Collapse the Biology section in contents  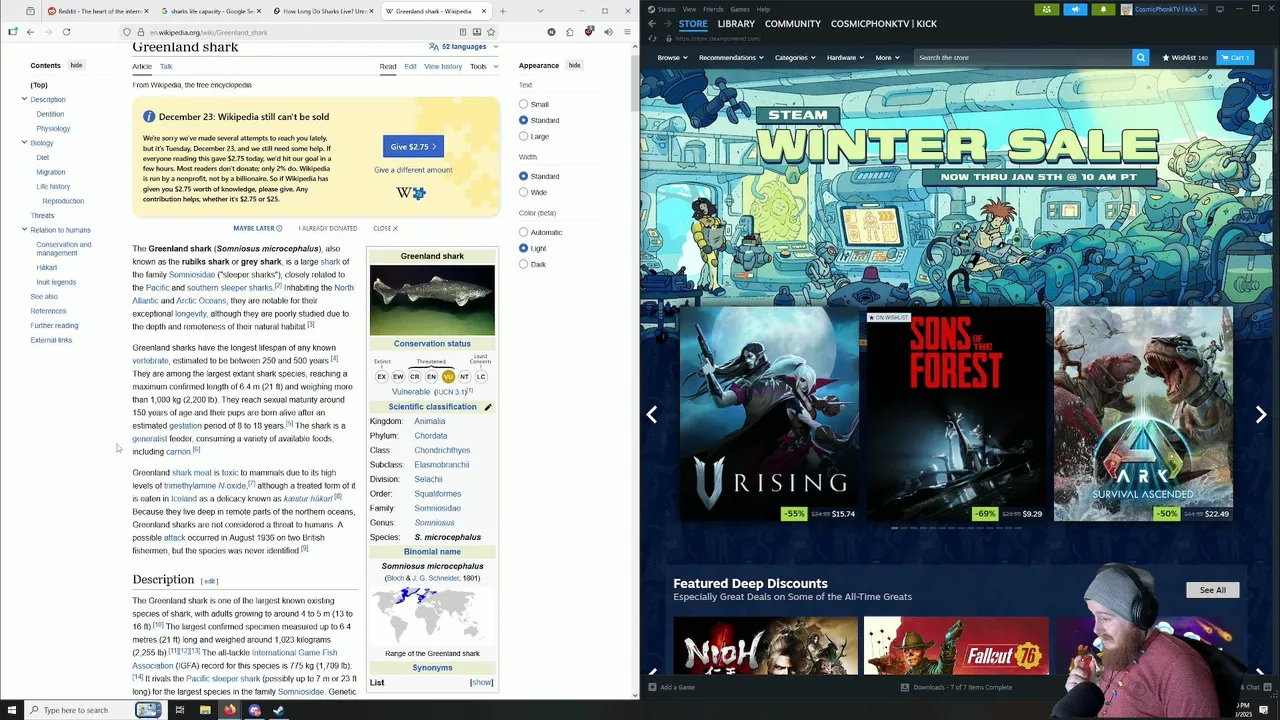tap(24, 142)
